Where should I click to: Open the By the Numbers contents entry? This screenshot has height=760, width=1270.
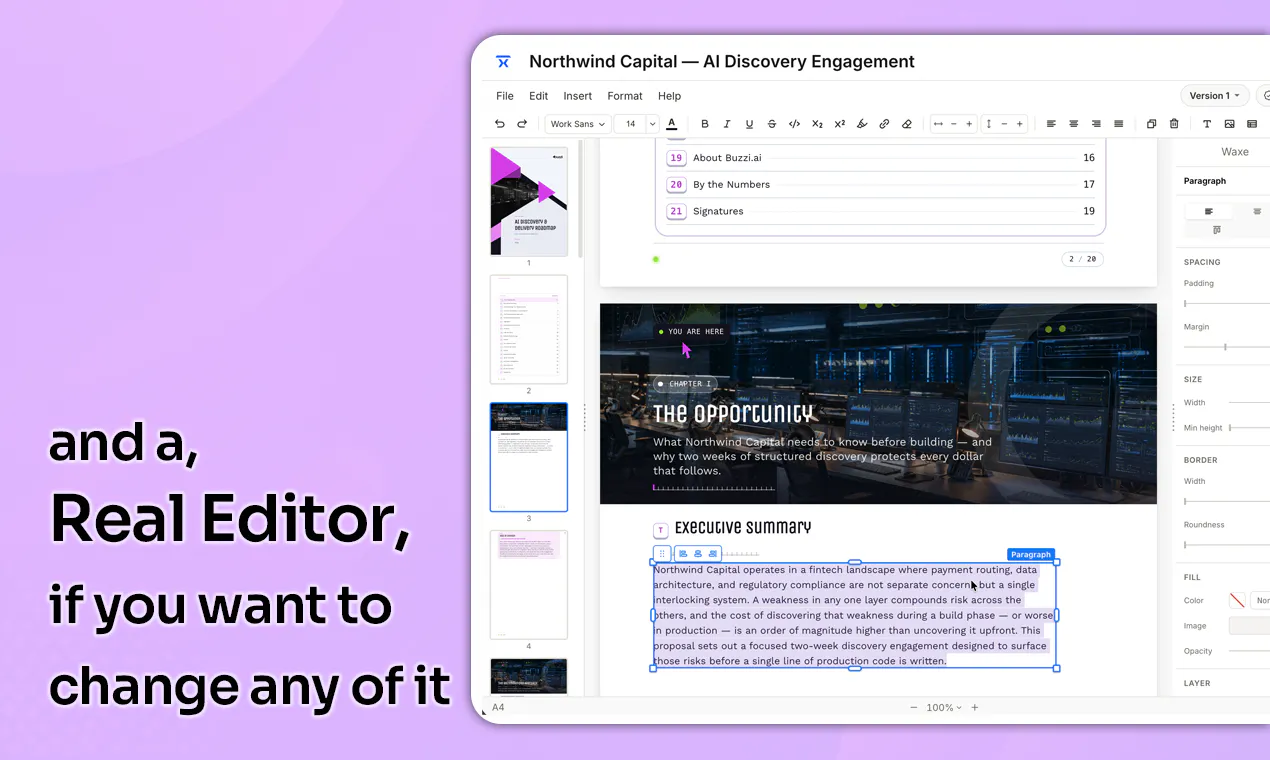881,184
